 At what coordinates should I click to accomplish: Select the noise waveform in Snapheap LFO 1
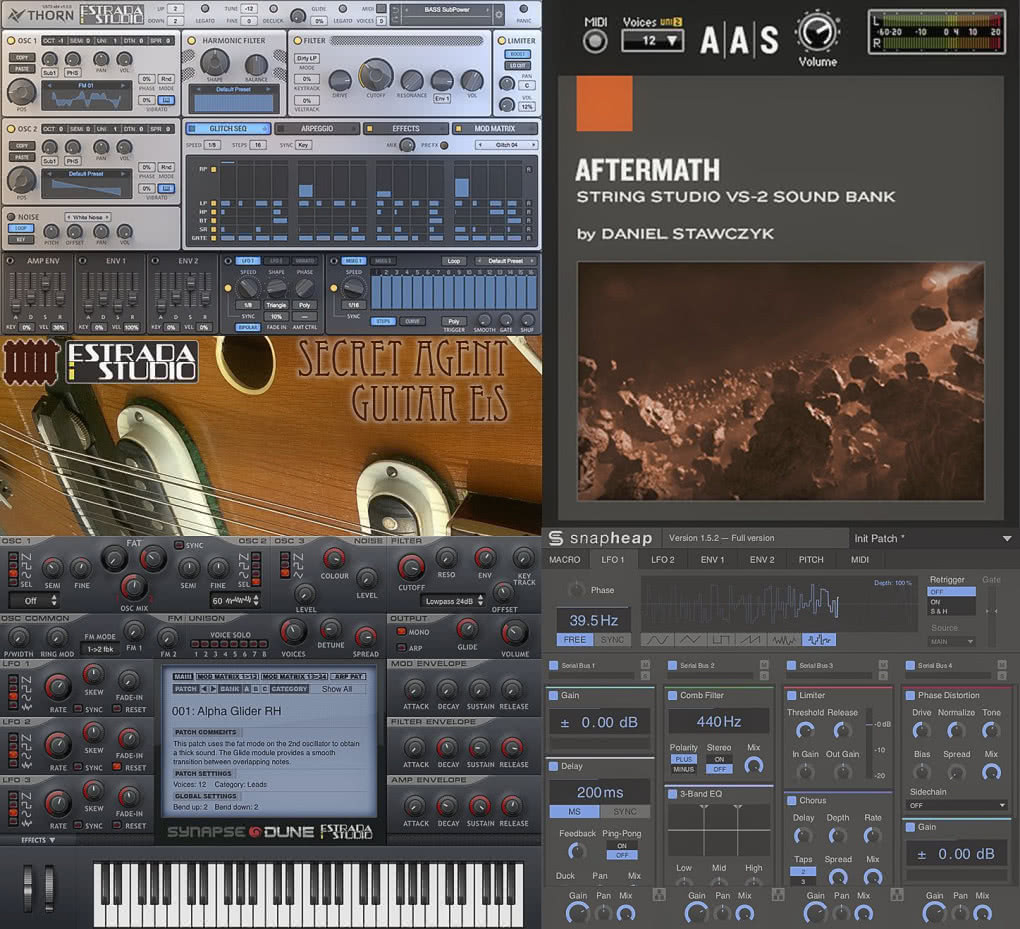tap(785, 640)
